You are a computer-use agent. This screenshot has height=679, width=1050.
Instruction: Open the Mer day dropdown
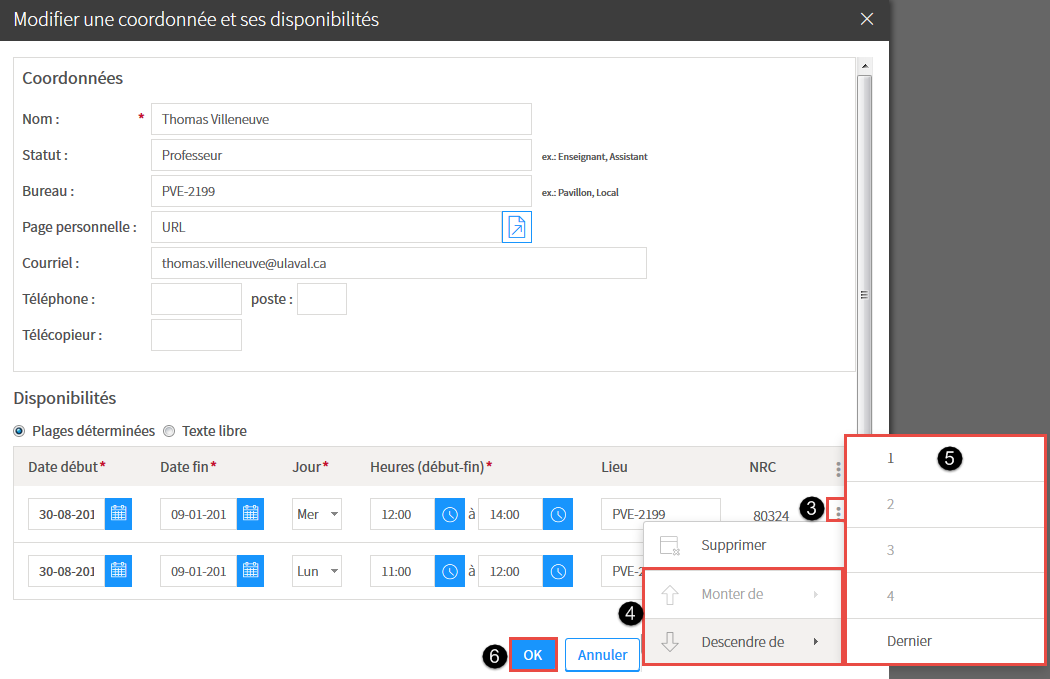click(317, 514)
